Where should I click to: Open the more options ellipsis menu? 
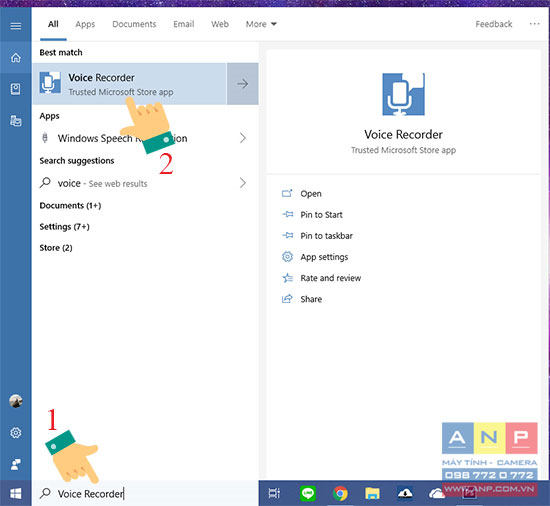[534, 24]
